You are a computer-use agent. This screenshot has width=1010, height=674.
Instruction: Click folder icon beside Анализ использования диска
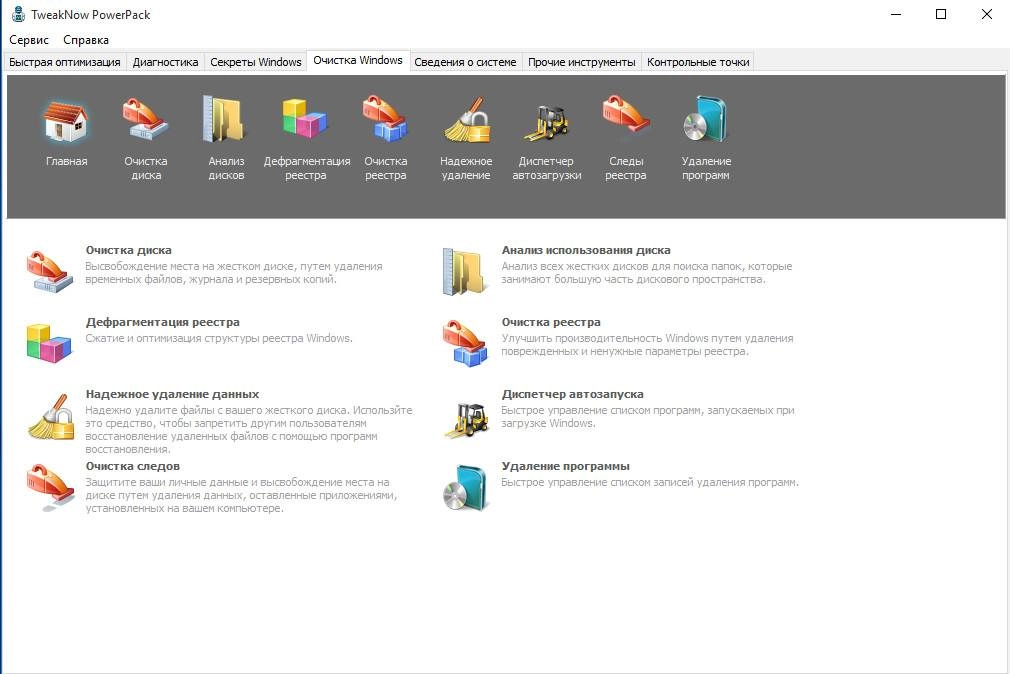(464, 272)
